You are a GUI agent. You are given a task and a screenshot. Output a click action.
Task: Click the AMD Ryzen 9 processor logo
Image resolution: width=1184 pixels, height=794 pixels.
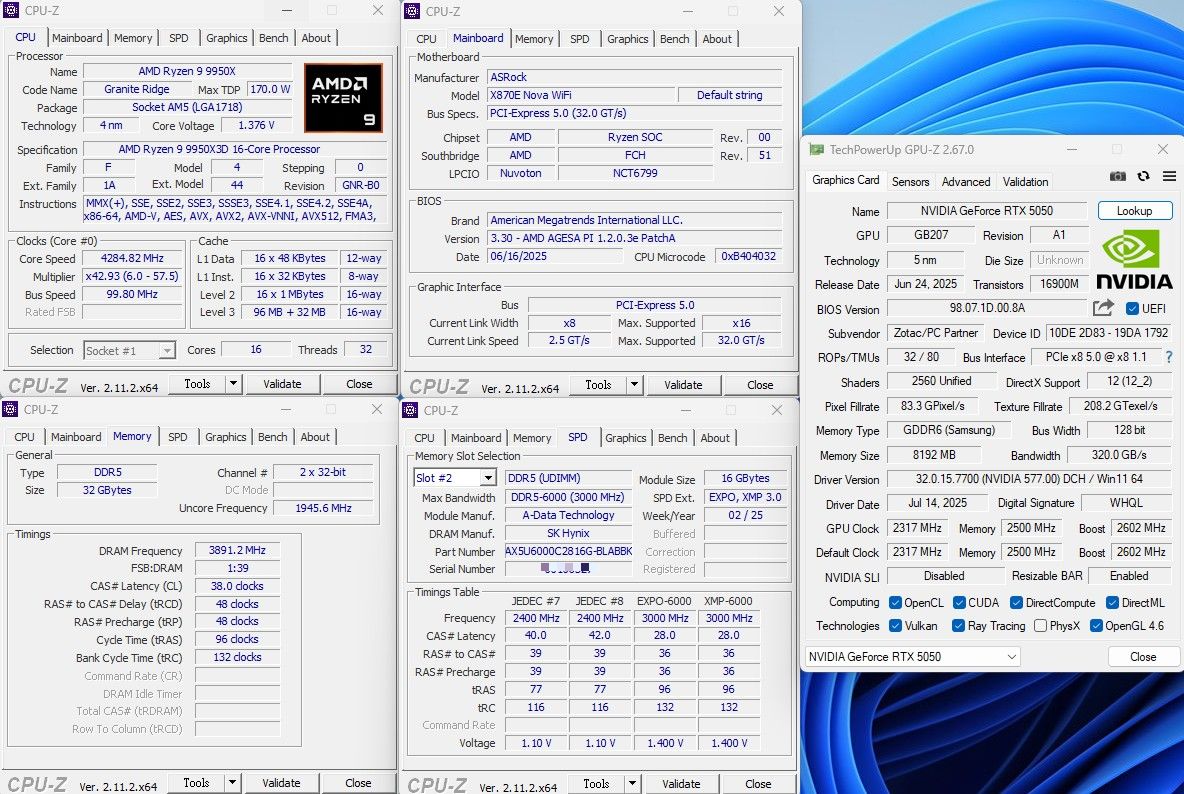[343, 98]
